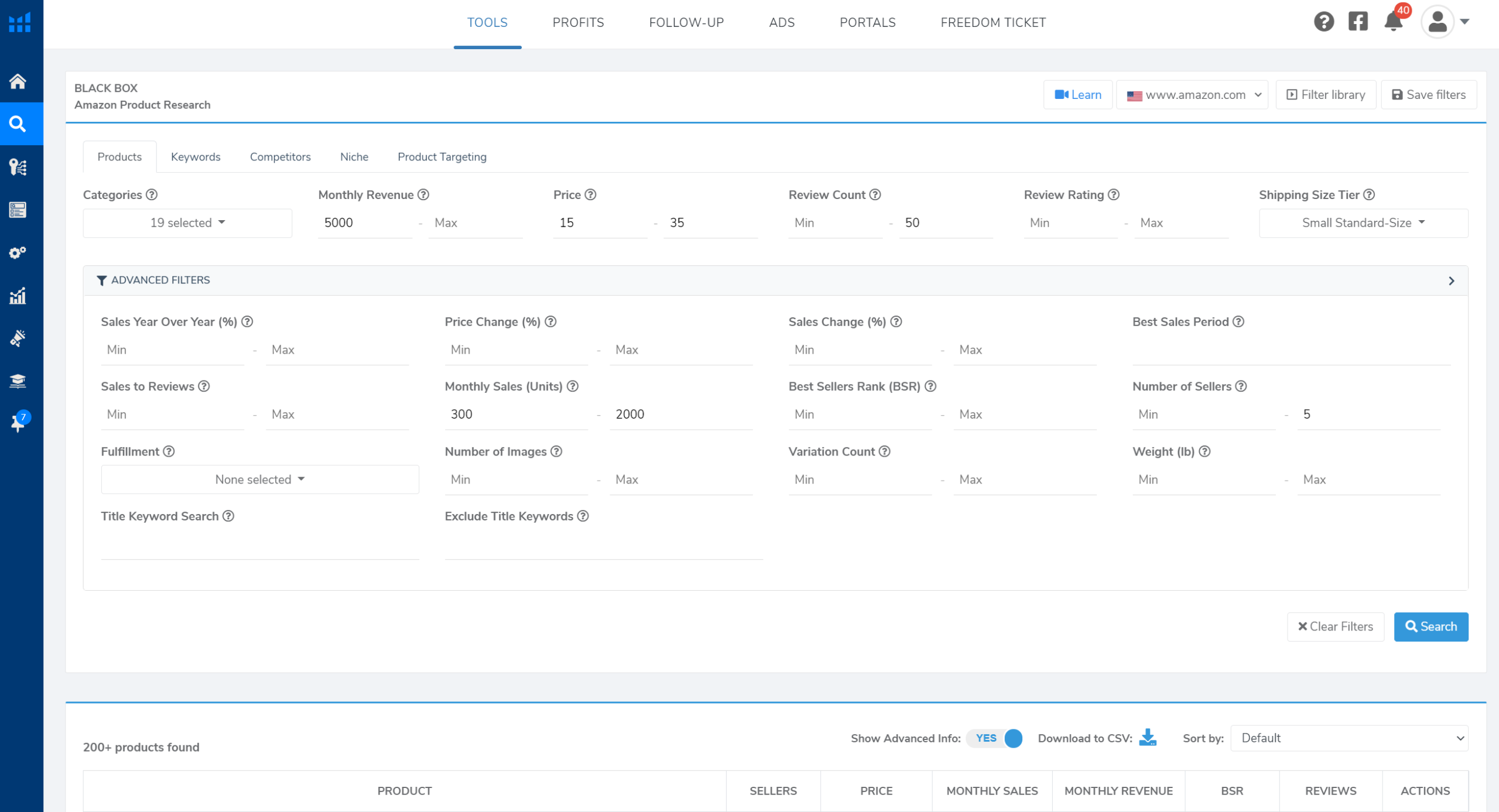Screen dimensions: 1499x812
Task: Open the Categories 19 selected dropdown
Action: pos(187,223)
